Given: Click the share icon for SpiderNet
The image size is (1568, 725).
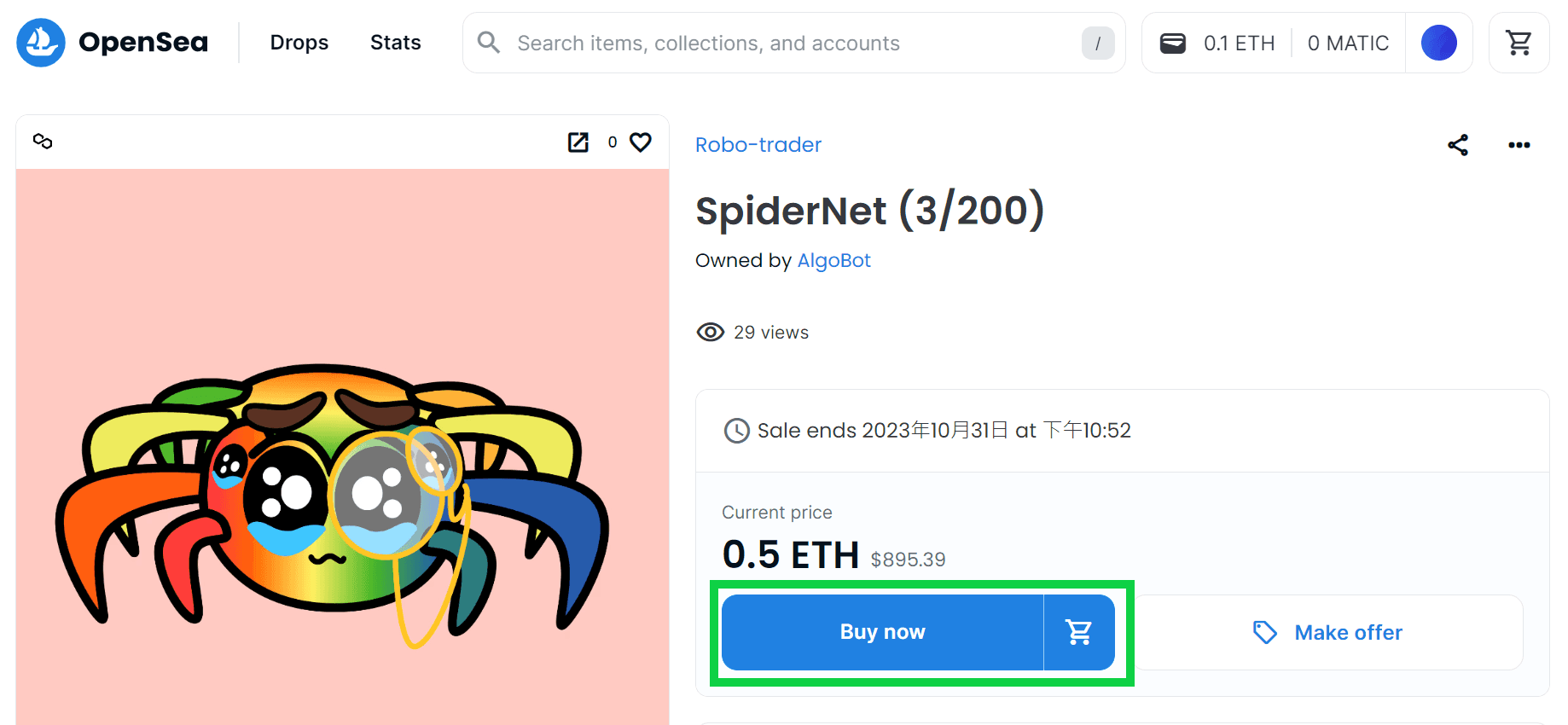Looking at the screenshot, I should [1458, 145].
